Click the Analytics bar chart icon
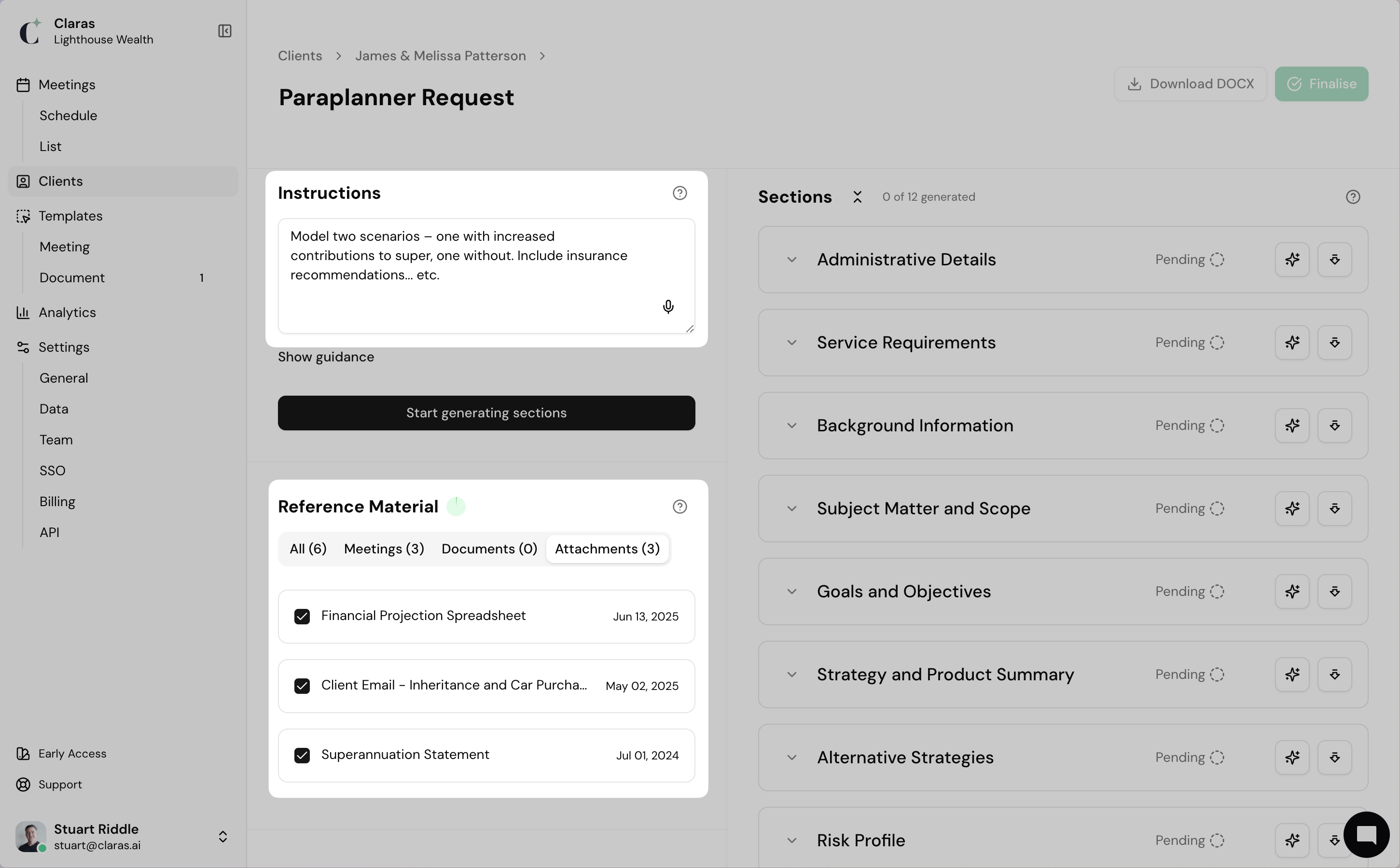 pos(23,312)
